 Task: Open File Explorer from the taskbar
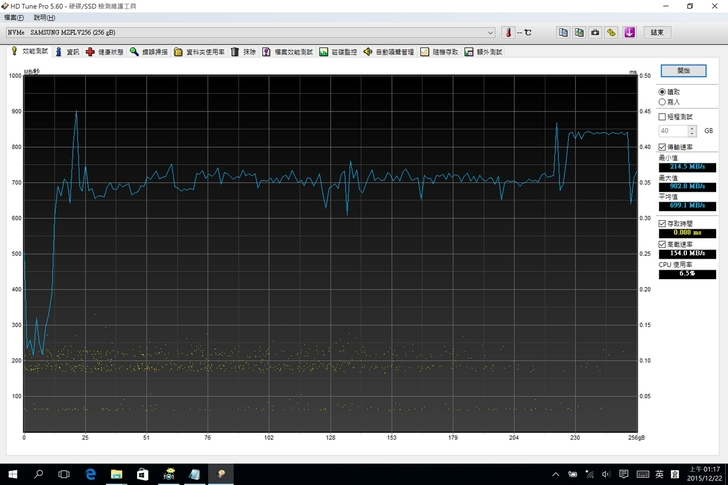[116, 474]
